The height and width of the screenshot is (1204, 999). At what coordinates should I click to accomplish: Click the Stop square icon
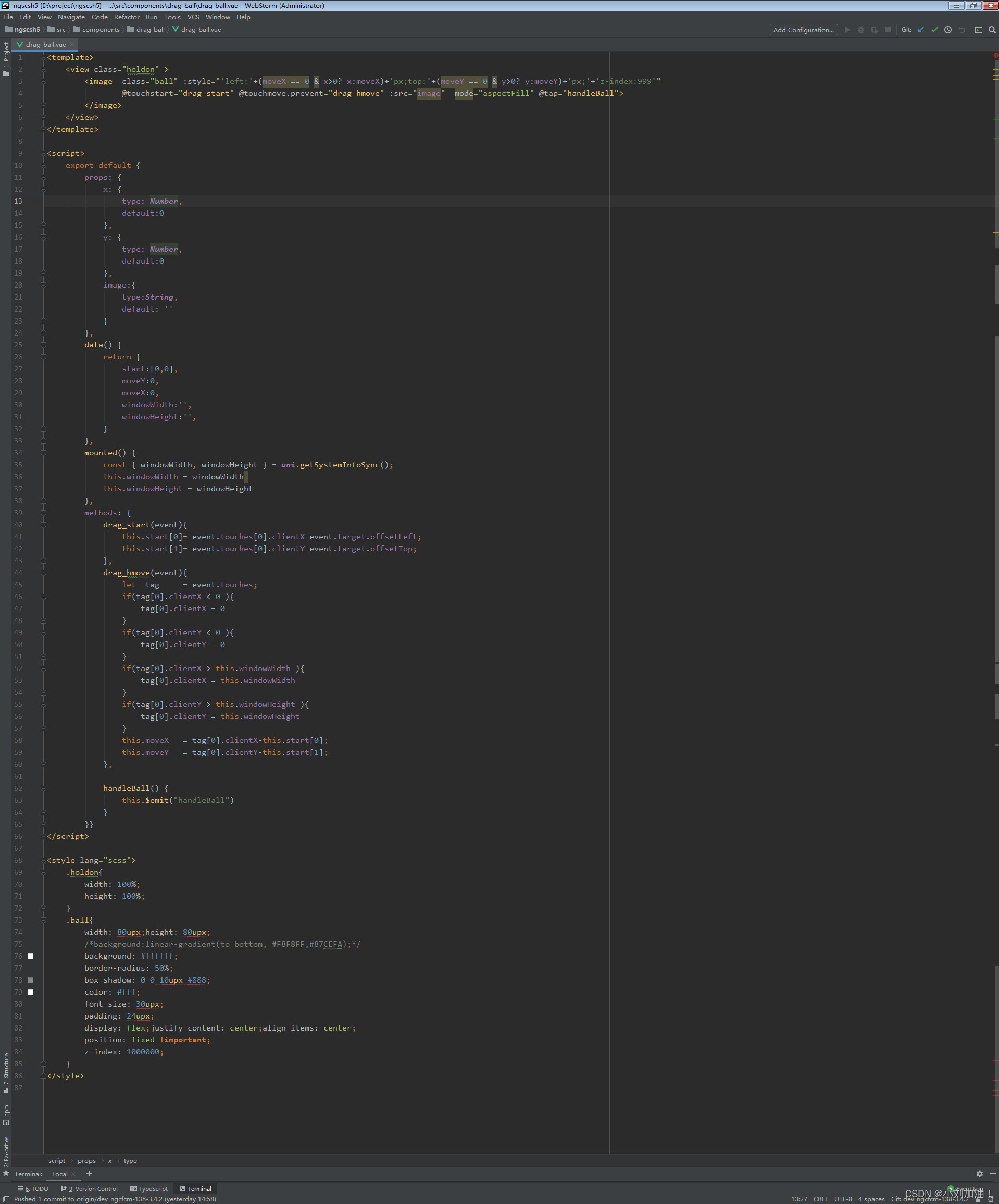[888, 30]
